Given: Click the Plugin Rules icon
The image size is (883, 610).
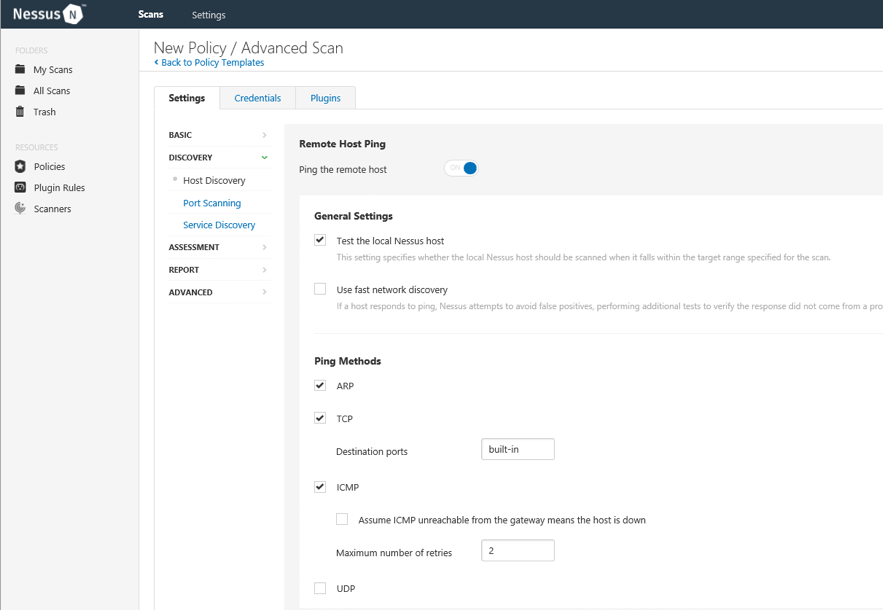Looking at the screenshot, I should click(x=20, y=187).
